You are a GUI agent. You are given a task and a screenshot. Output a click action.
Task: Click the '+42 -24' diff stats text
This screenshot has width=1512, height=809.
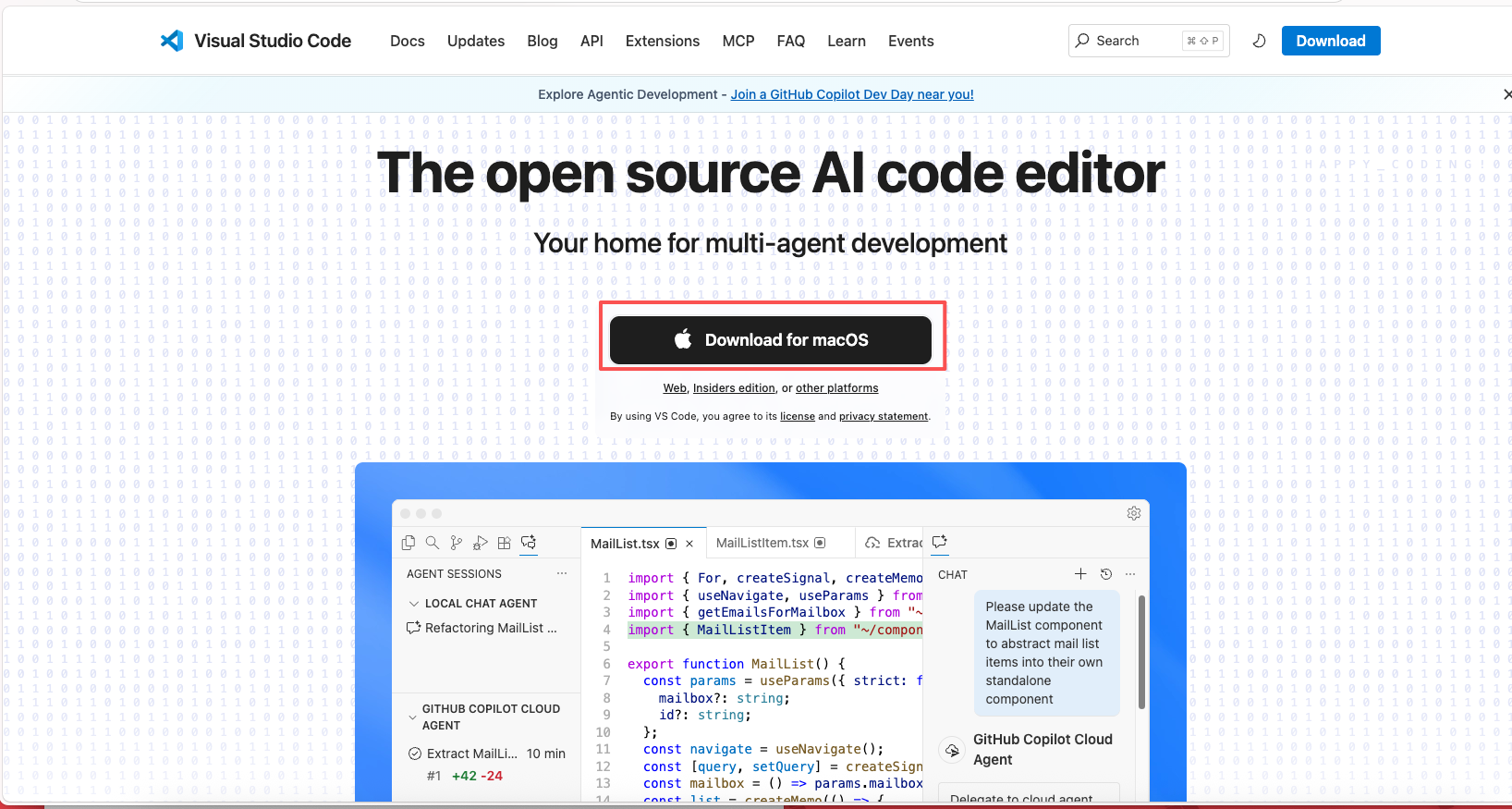(x=477, y=776)
